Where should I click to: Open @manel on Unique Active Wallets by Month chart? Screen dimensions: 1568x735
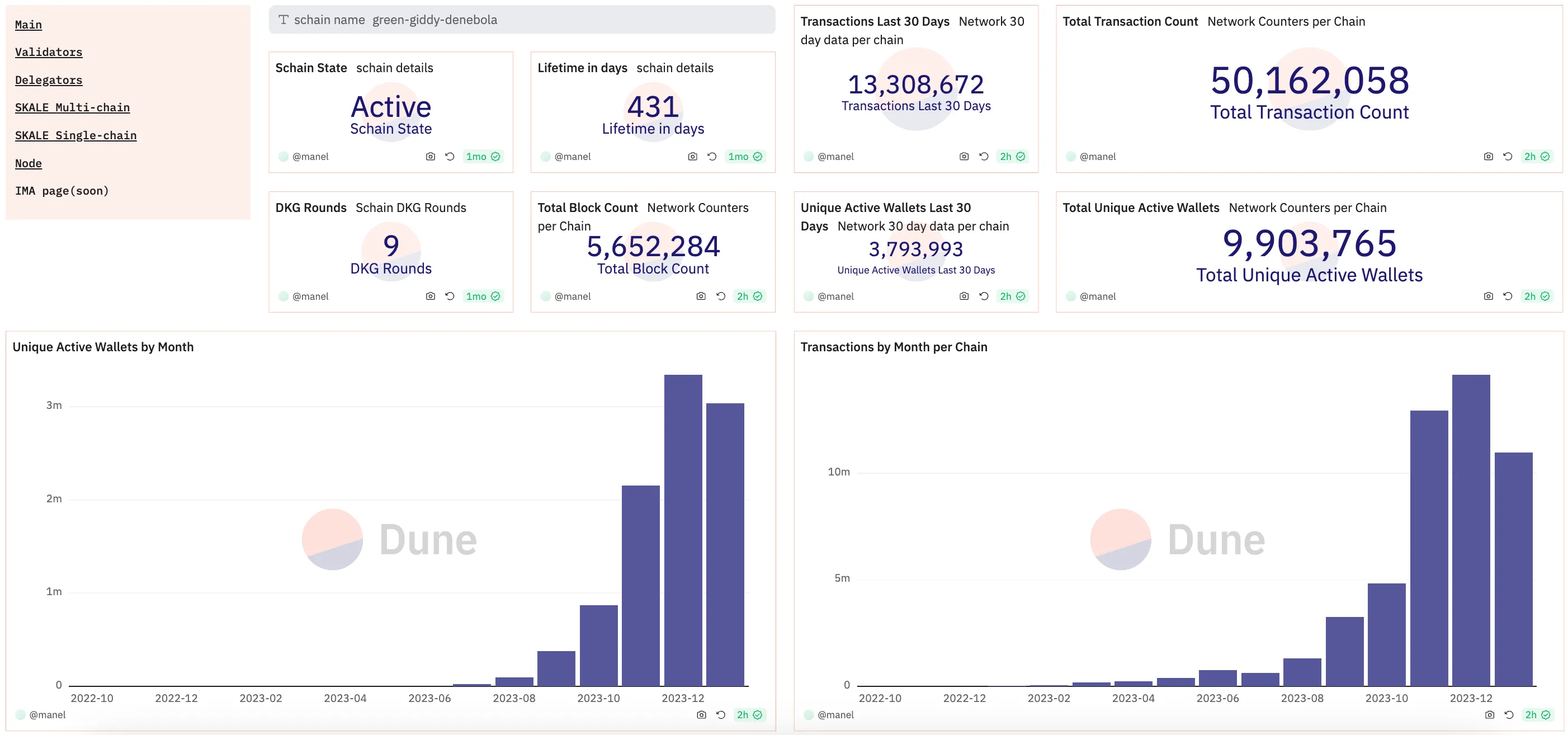(47, 715)
